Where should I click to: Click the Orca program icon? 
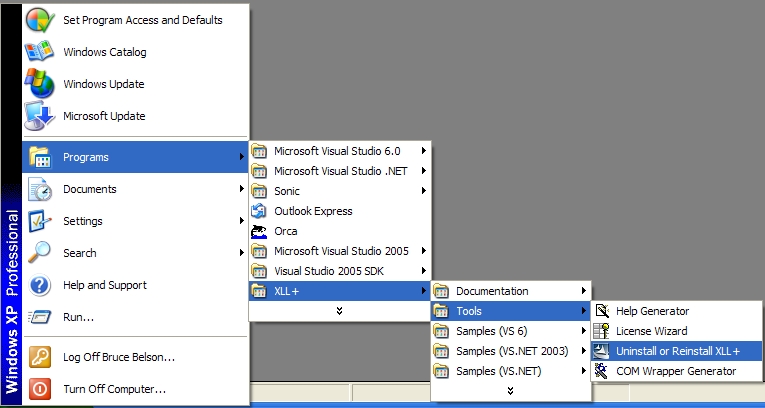(259, 231)
